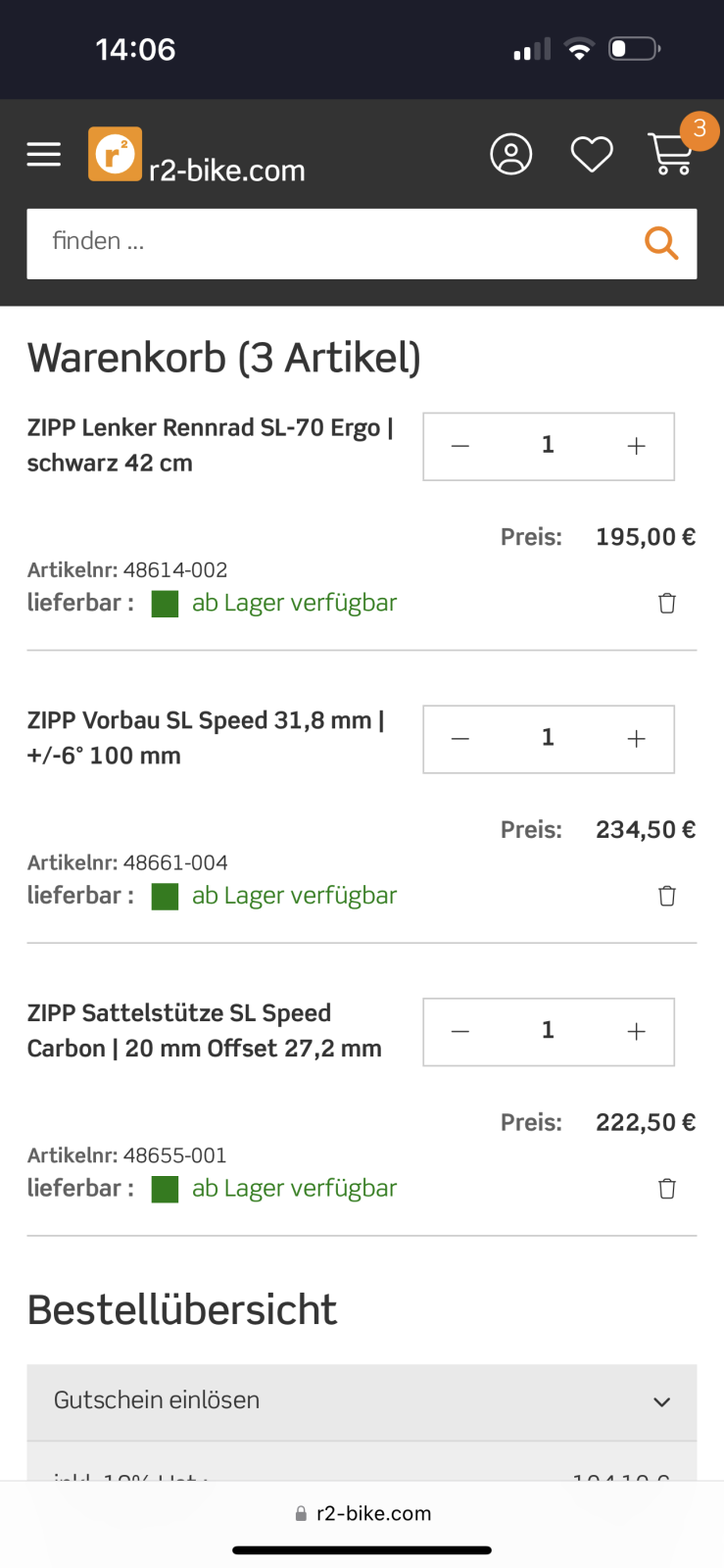Increase quantity of ZIPP Sattelstütze
The height and width of the screenshot is (1568, 724).
(636, 1032)
